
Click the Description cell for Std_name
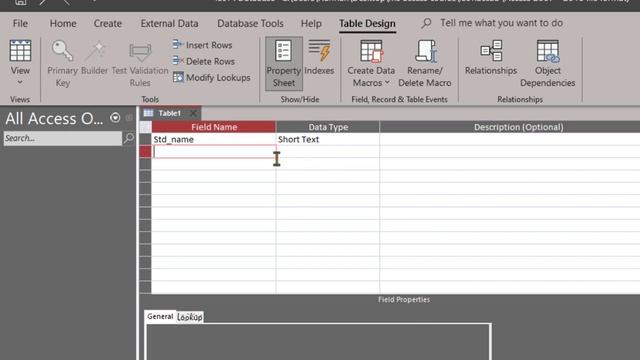(x=510, y=139)
